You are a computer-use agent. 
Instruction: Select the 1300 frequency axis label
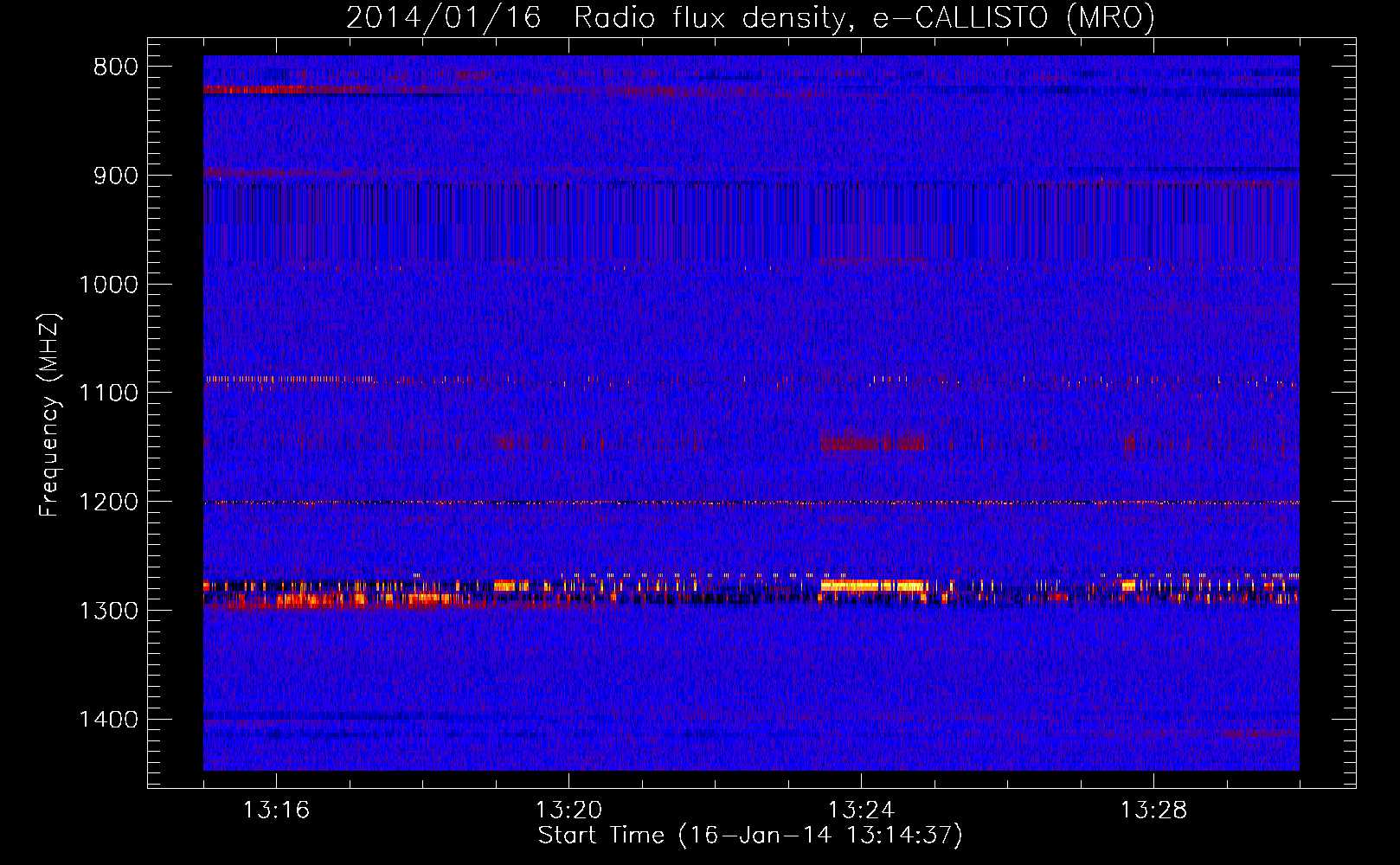pyautogui.click(x=108, y=611)
